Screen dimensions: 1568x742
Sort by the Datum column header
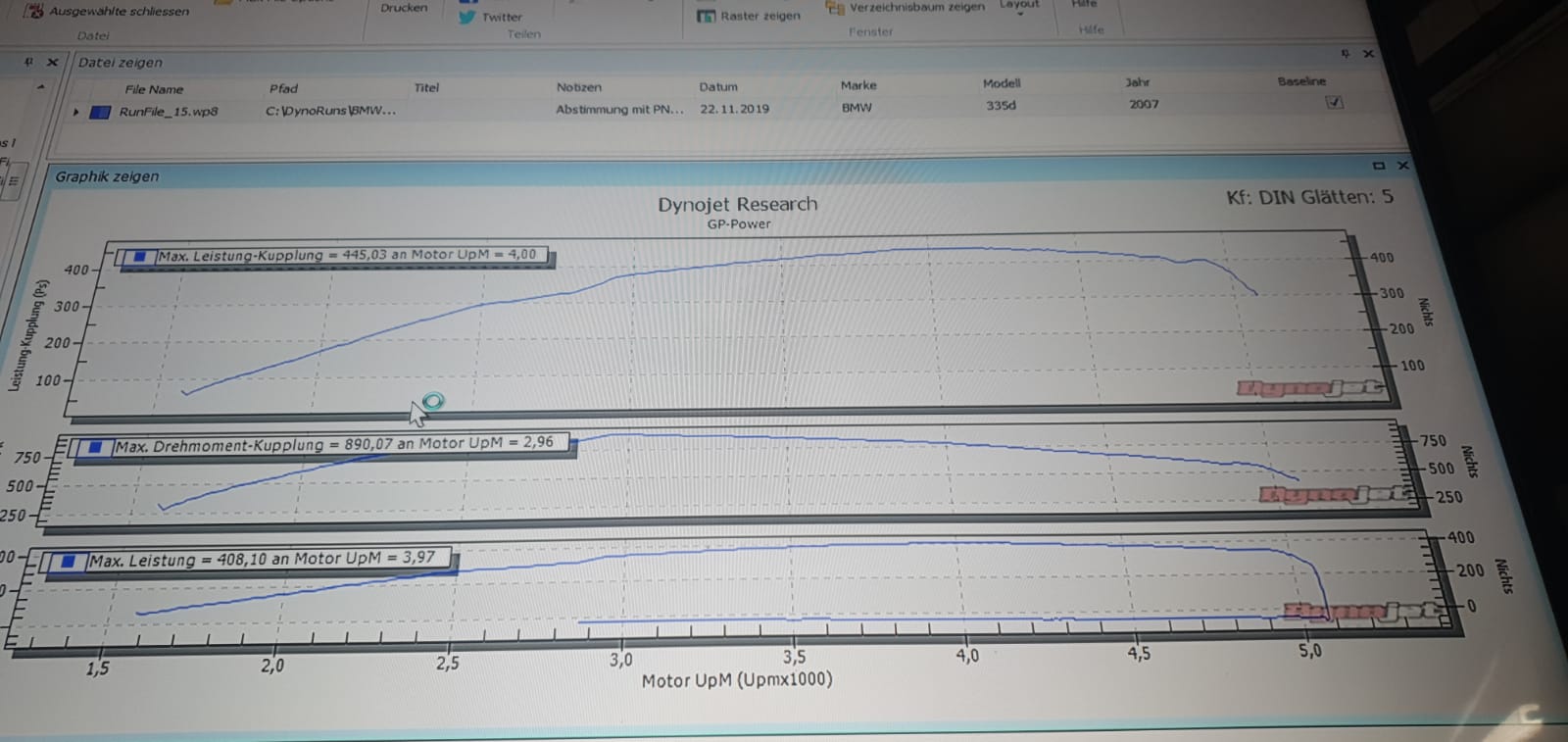click(x=718, y=86)
